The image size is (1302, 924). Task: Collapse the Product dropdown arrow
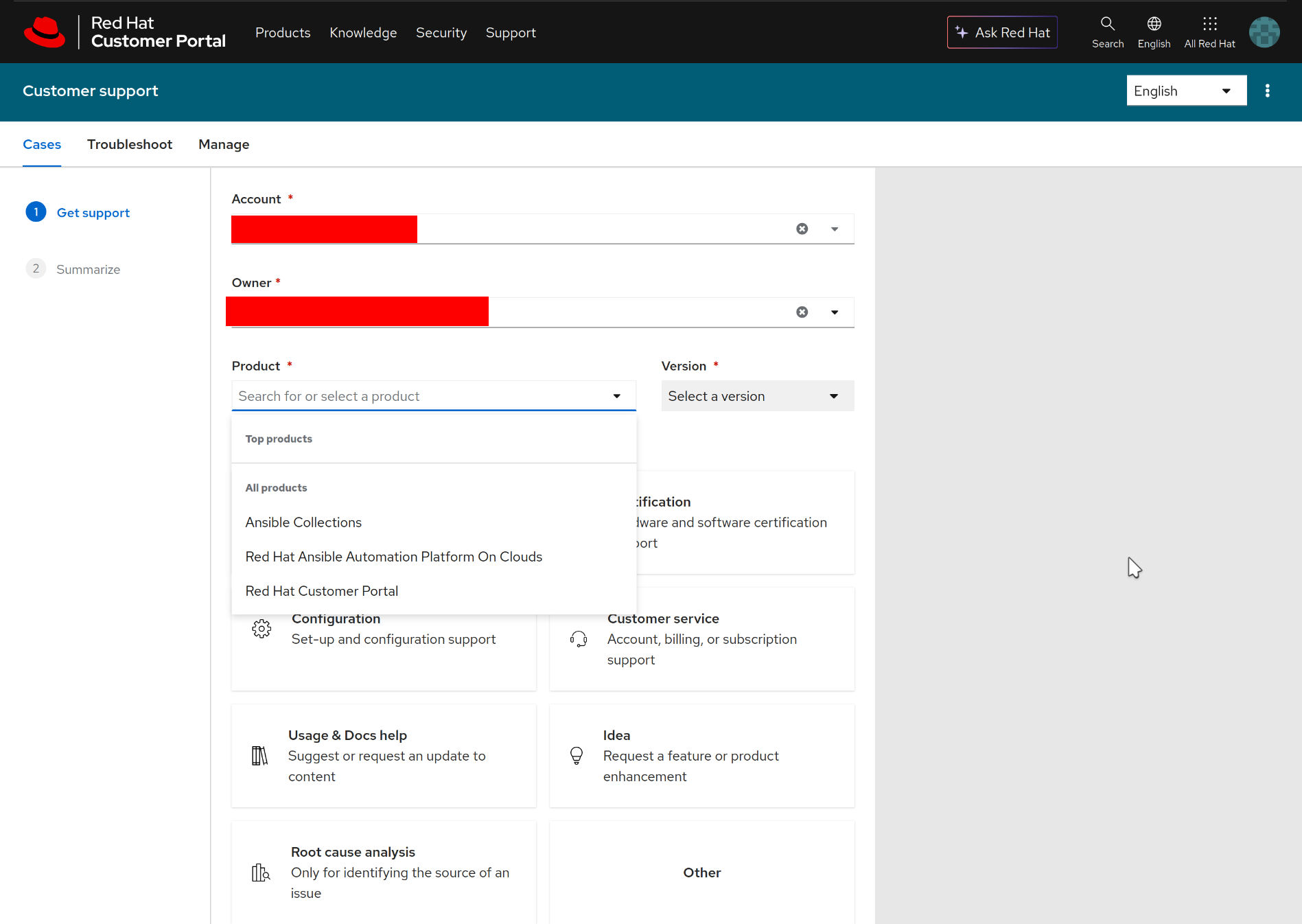pos(617,396)
